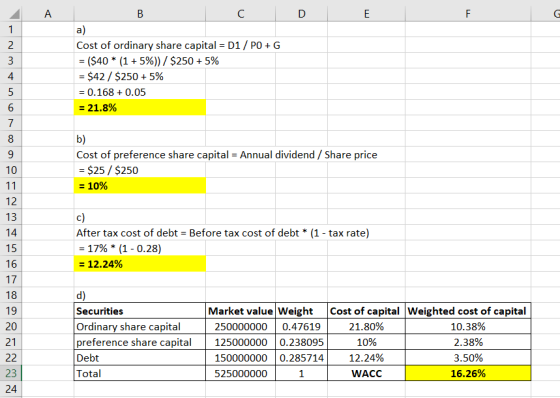The height and width of the screenshot is (398, 560).
Task: Click 'Ordinary share capital' row label
Action: 140,327
